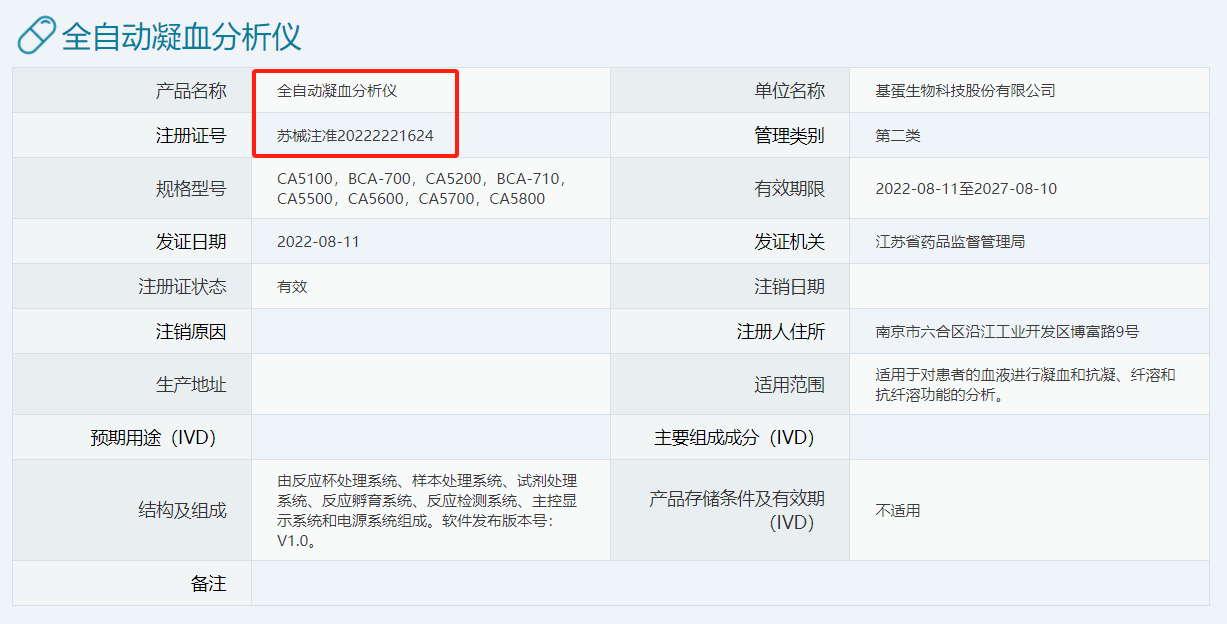Image resolution: width=1227 pixels, height=624 pixels.
Task: Click the 备注 label
Action: pyautogui.click(x=209, y=584)
